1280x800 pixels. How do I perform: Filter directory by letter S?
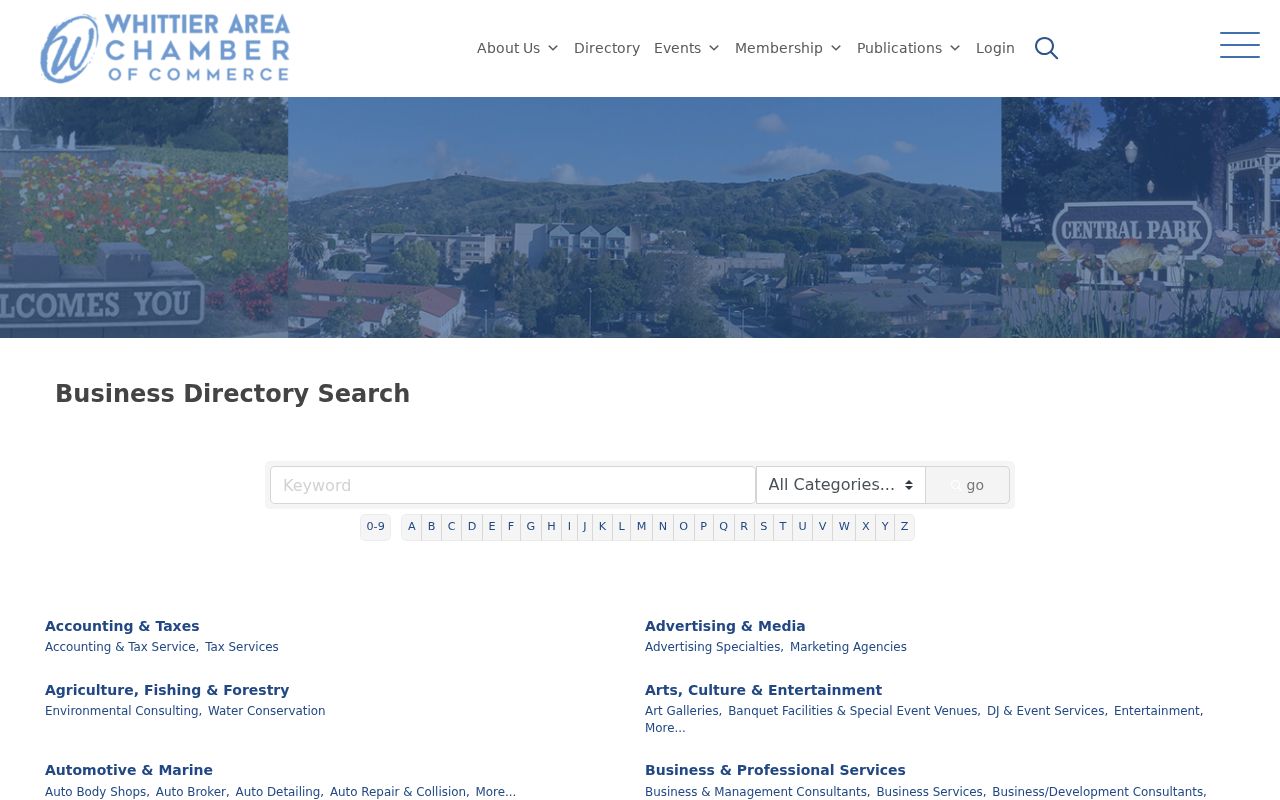coord(763,527)
